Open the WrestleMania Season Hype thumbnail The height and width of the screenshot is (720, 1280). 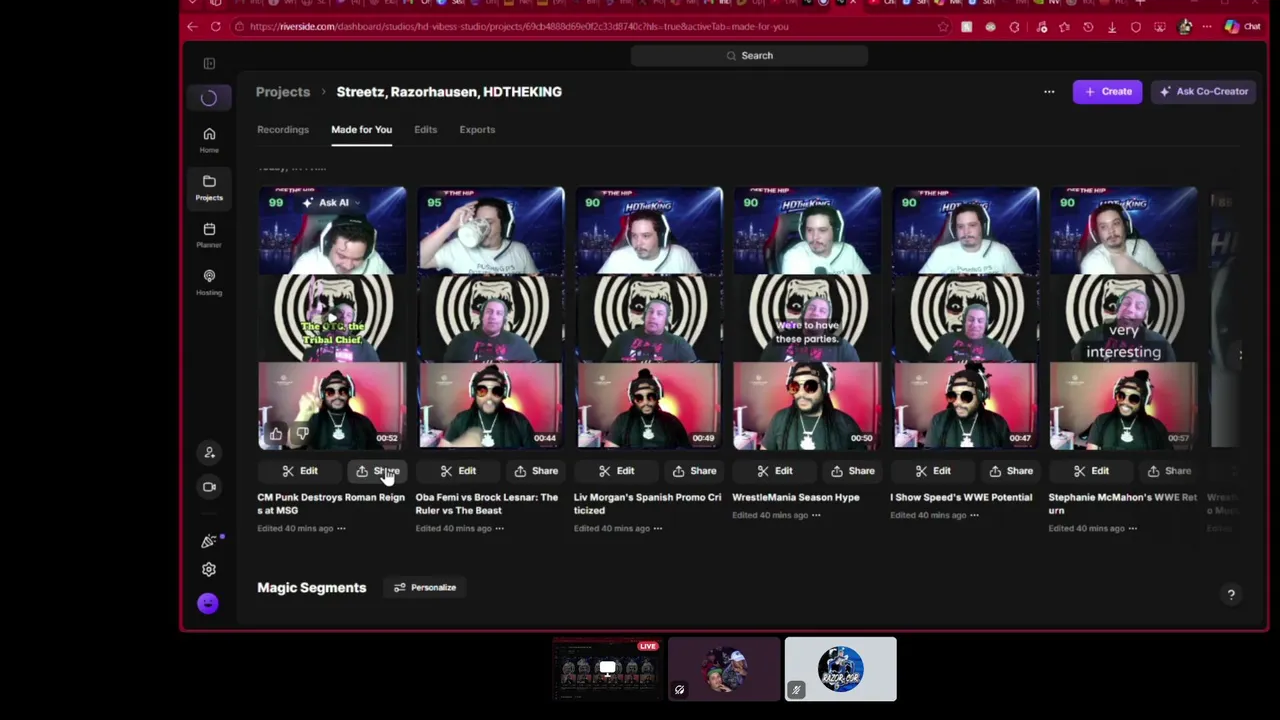click(x=807, y=318)
